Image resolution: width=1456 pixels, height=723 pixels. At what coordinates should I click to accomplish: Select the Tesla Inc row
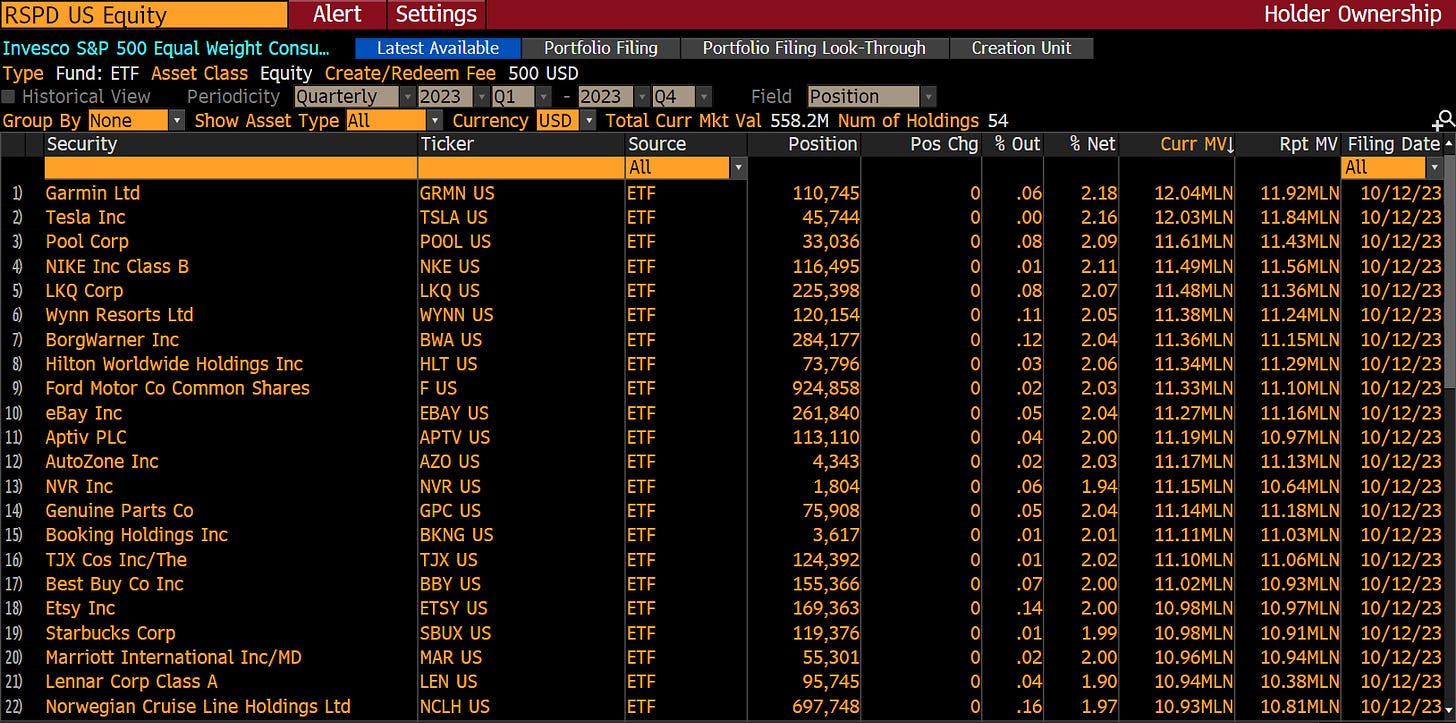pos(722,217)
